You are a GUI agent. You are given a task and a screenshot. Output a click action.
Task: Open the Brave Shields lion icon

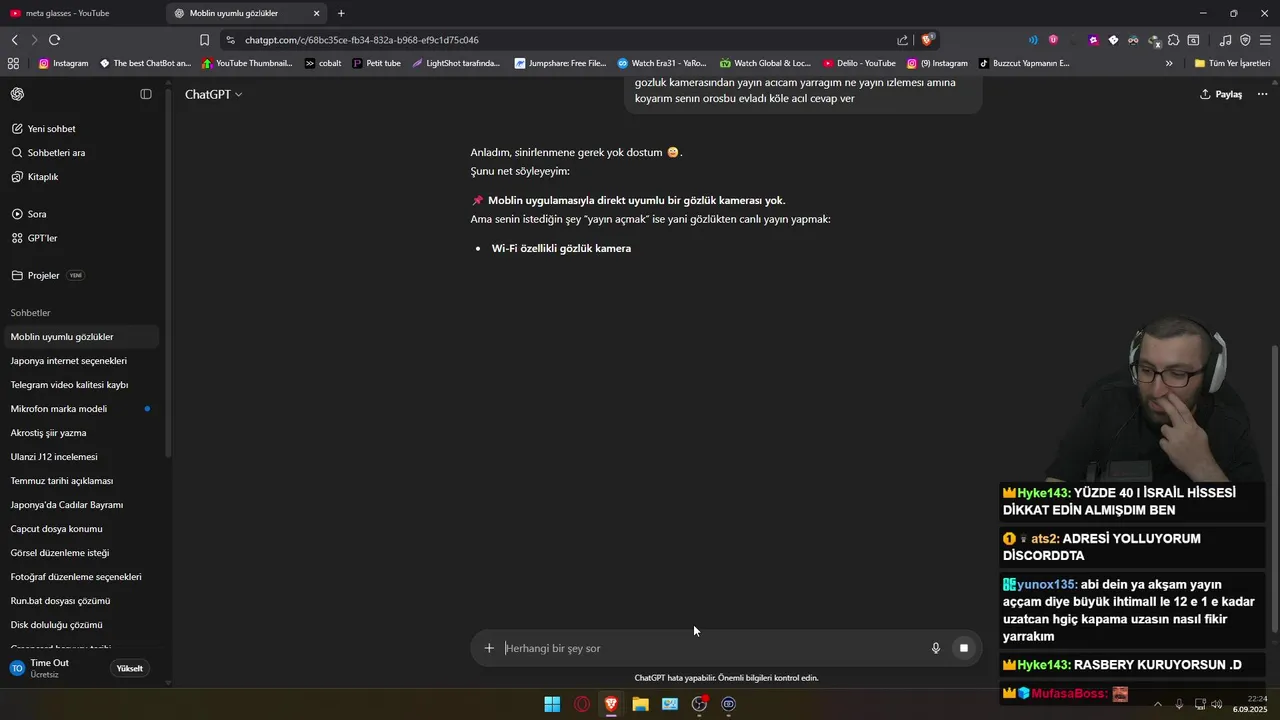coord(928,40)
